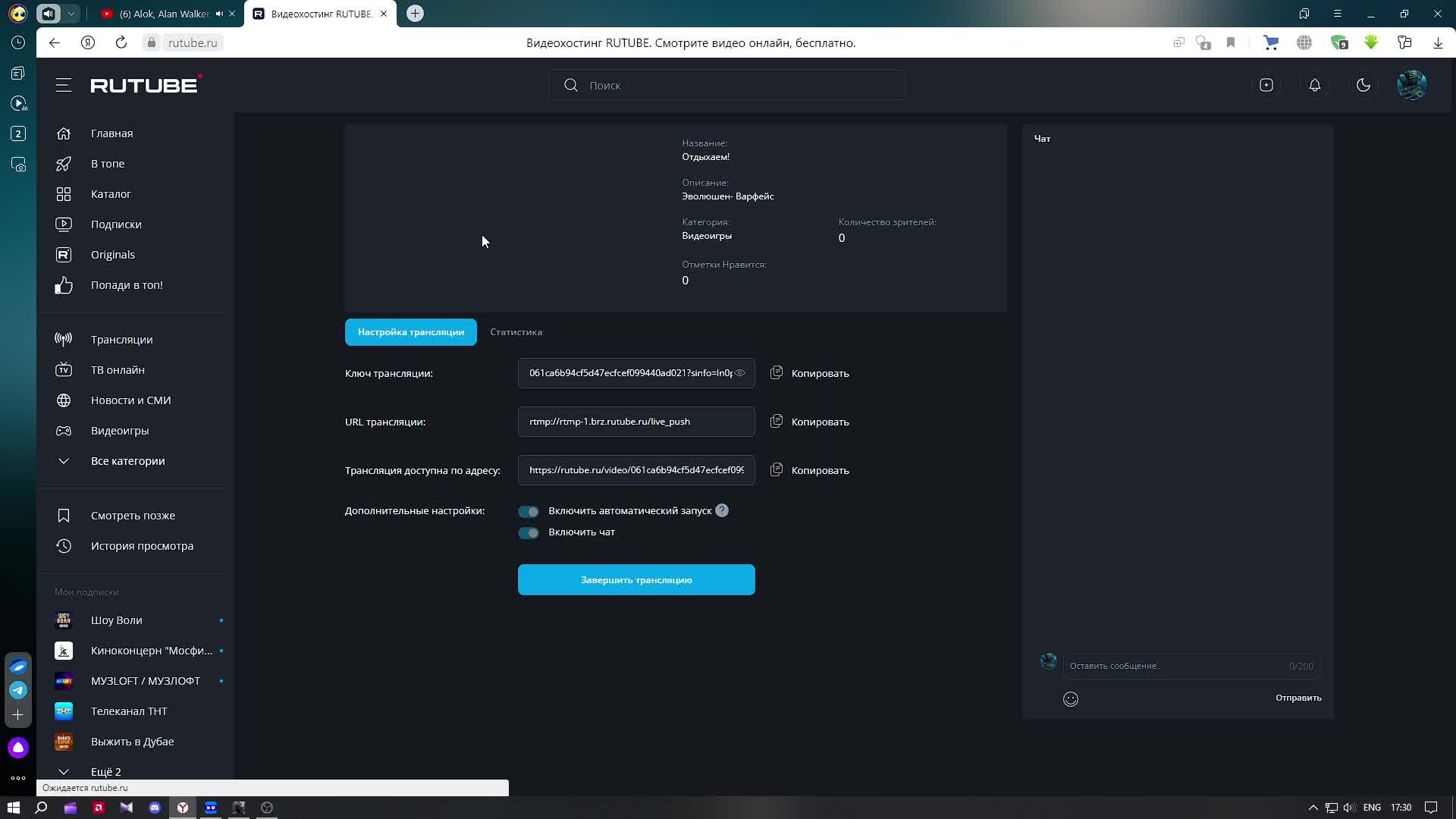Switch to the Статистика tab
Screen dimensions: 1456x819
pyautogui.click(x=516, y=332)
